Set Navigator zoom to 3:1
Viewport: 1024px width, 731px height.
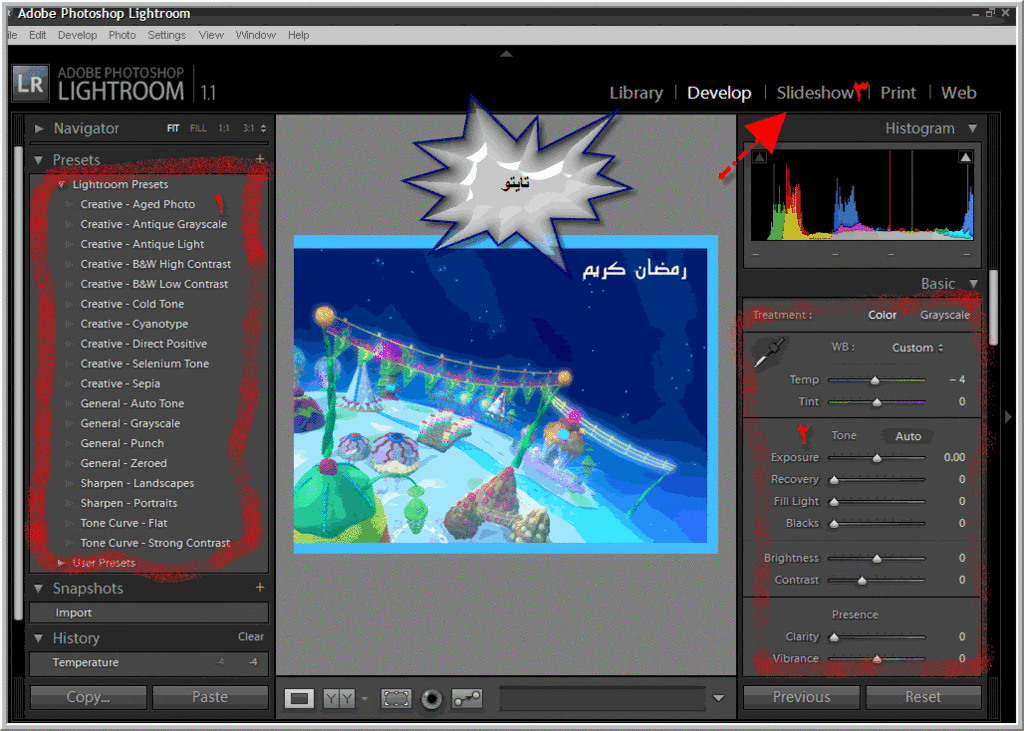[x=248, y=128]
